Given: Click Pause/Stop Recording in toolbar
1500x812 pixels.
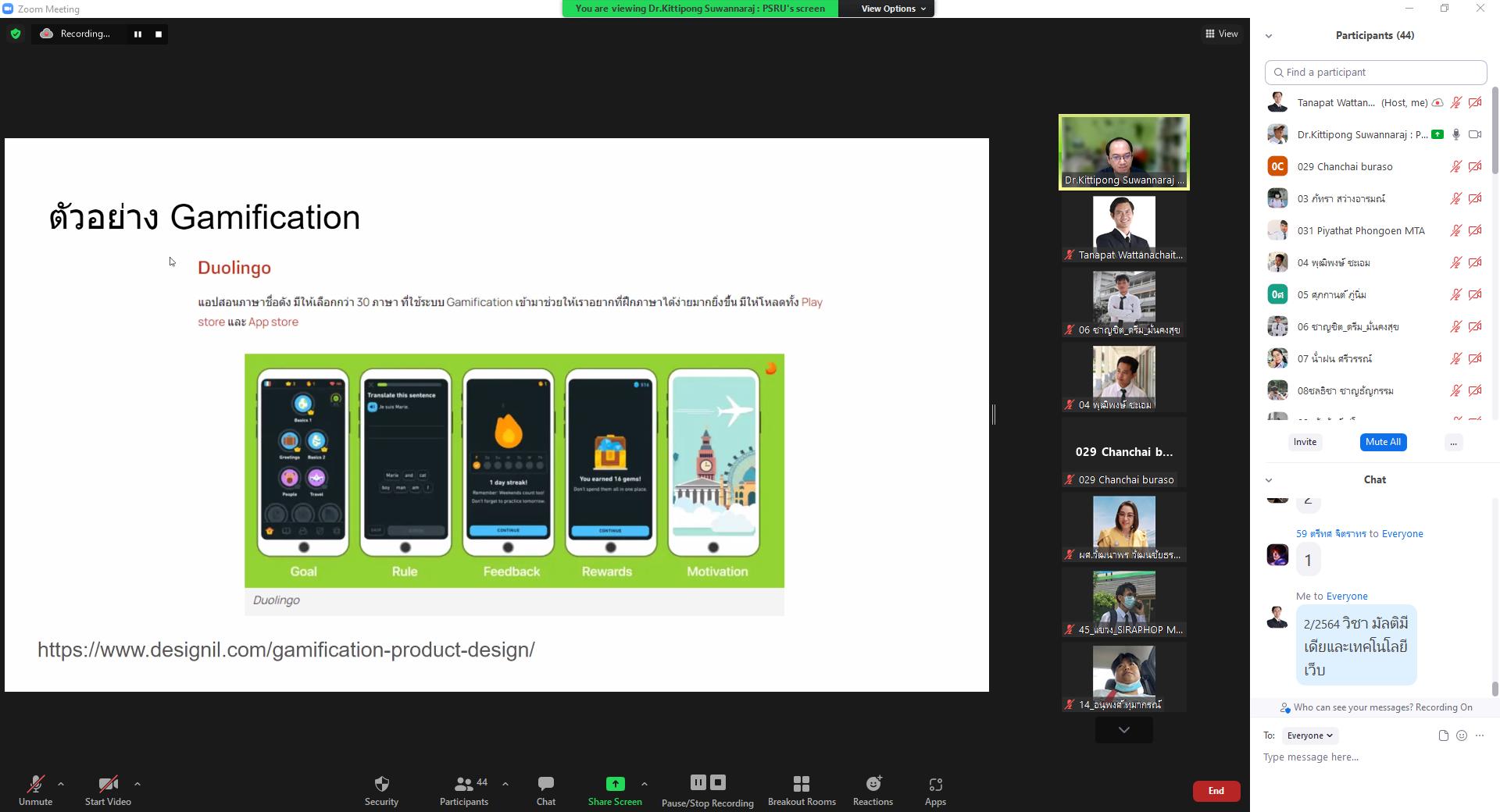Looking at the screenshot, I should [708, 791].
